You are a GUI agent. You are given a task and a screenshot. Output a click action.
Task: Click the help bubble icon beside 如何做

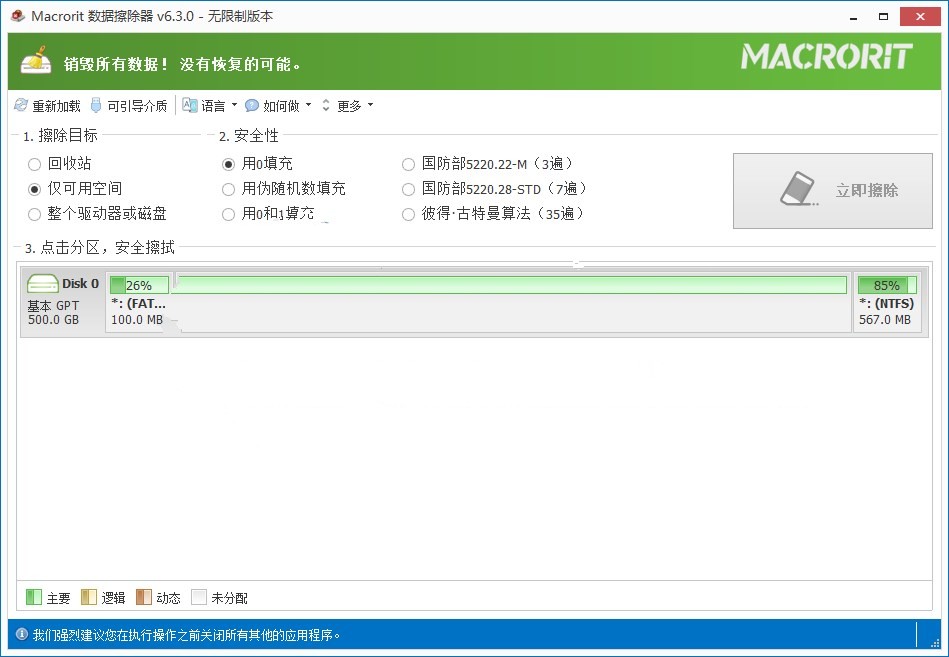click(252, 105)
